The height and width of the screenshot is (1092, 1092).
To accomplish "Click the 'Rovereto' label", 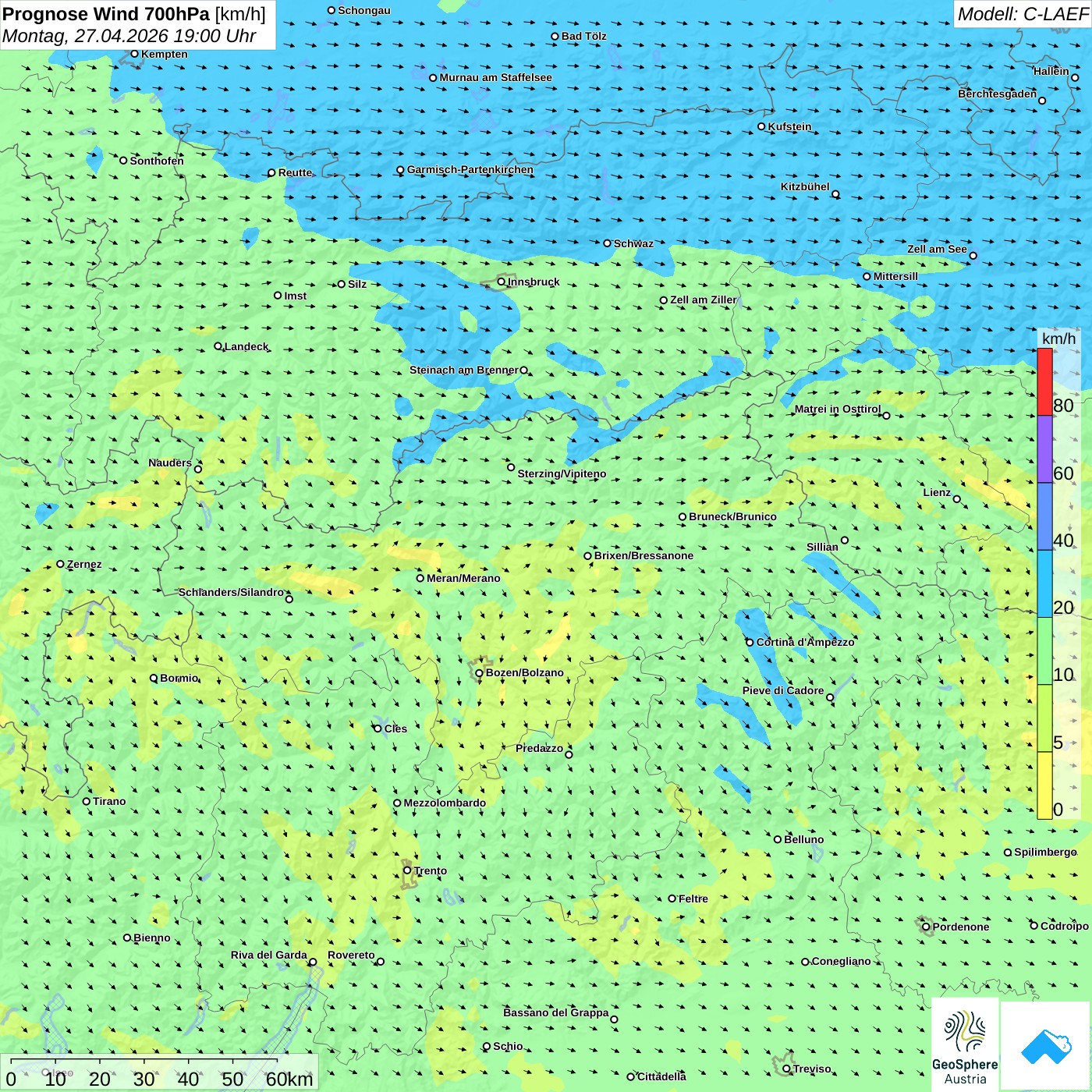I will (x=352, y=955).
